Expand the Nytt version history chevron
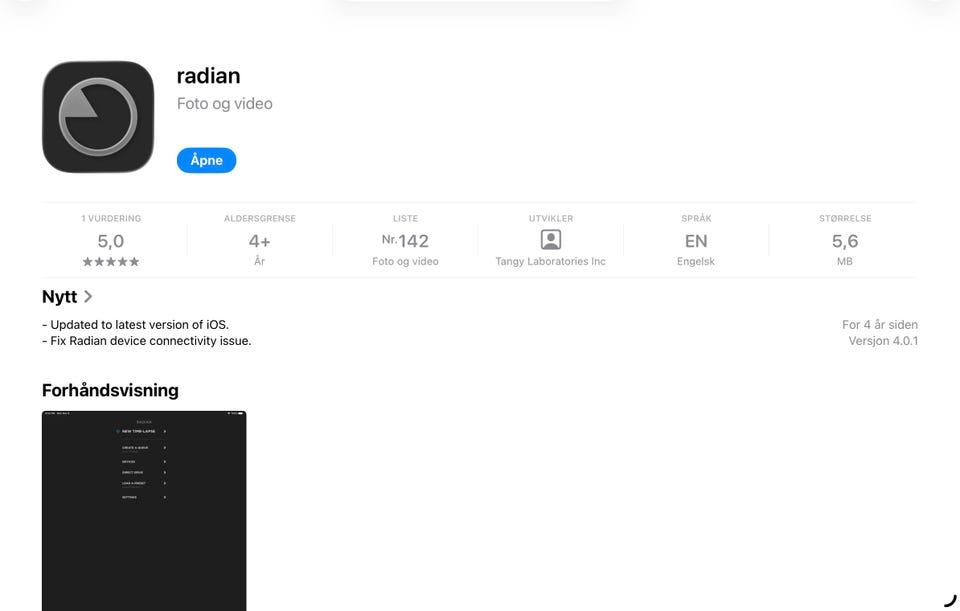This screenshot has height=611, width=960. [x=88, y=296]
